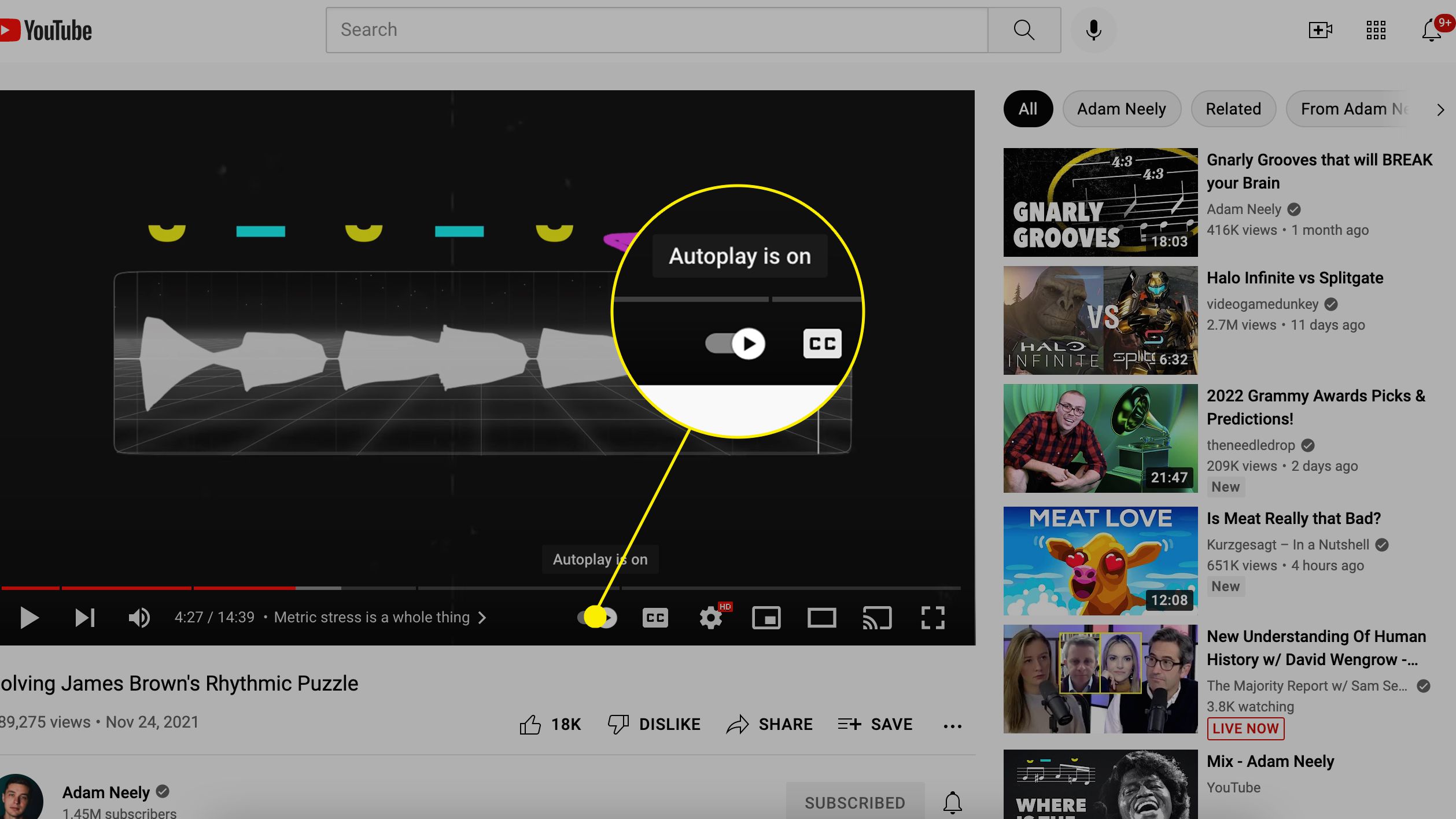The height and width of the screenshot is (819, 1456).
Task: Skip to the next video
Action: (85, 618)
